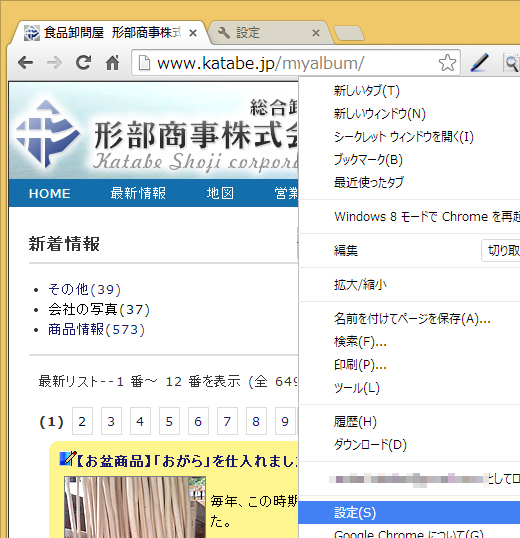Screen dimensions: 520x538
Task: Click HOME in the site navigation
Action: pyautogui.click(x=50, y=194)
